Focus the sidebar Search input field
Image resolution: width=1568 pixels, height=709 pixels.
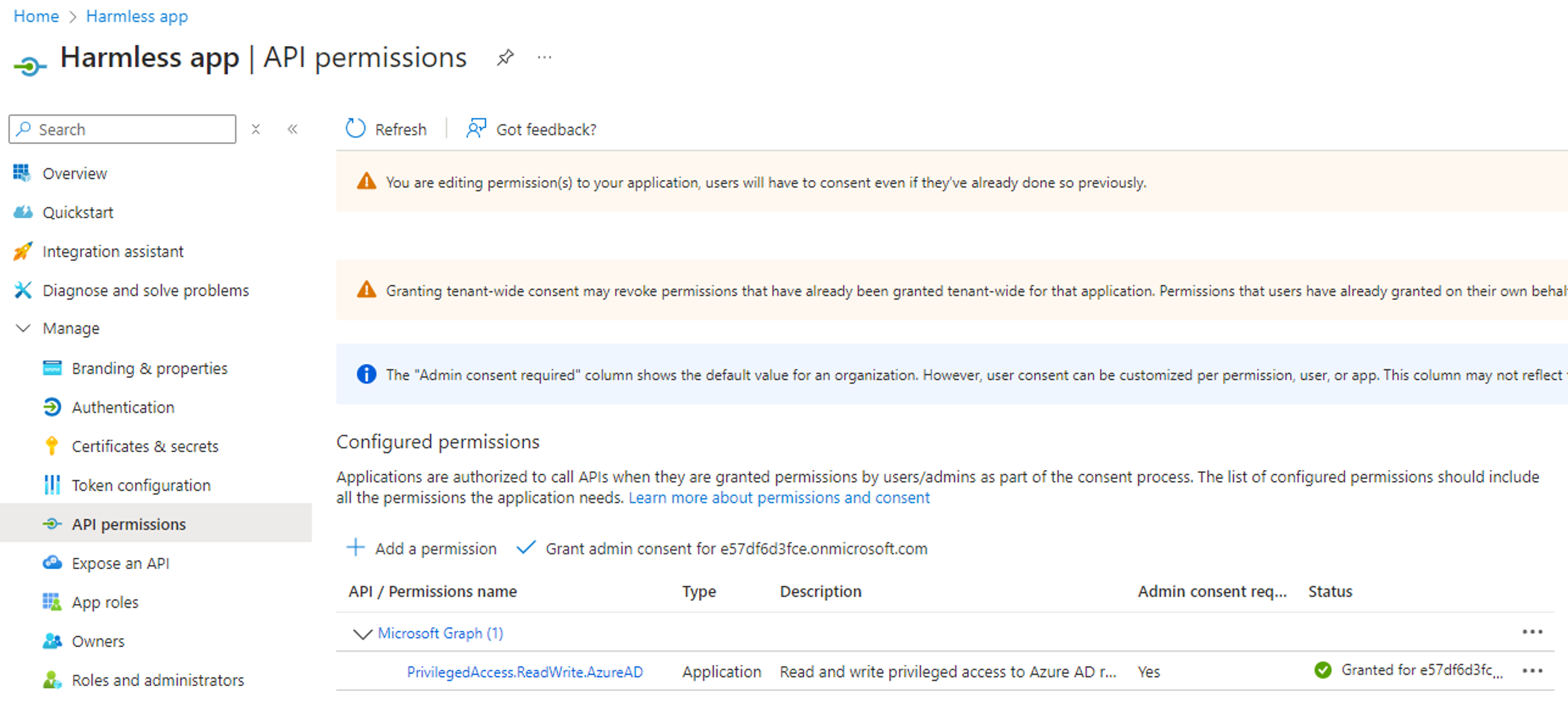[x=122, y=129]
